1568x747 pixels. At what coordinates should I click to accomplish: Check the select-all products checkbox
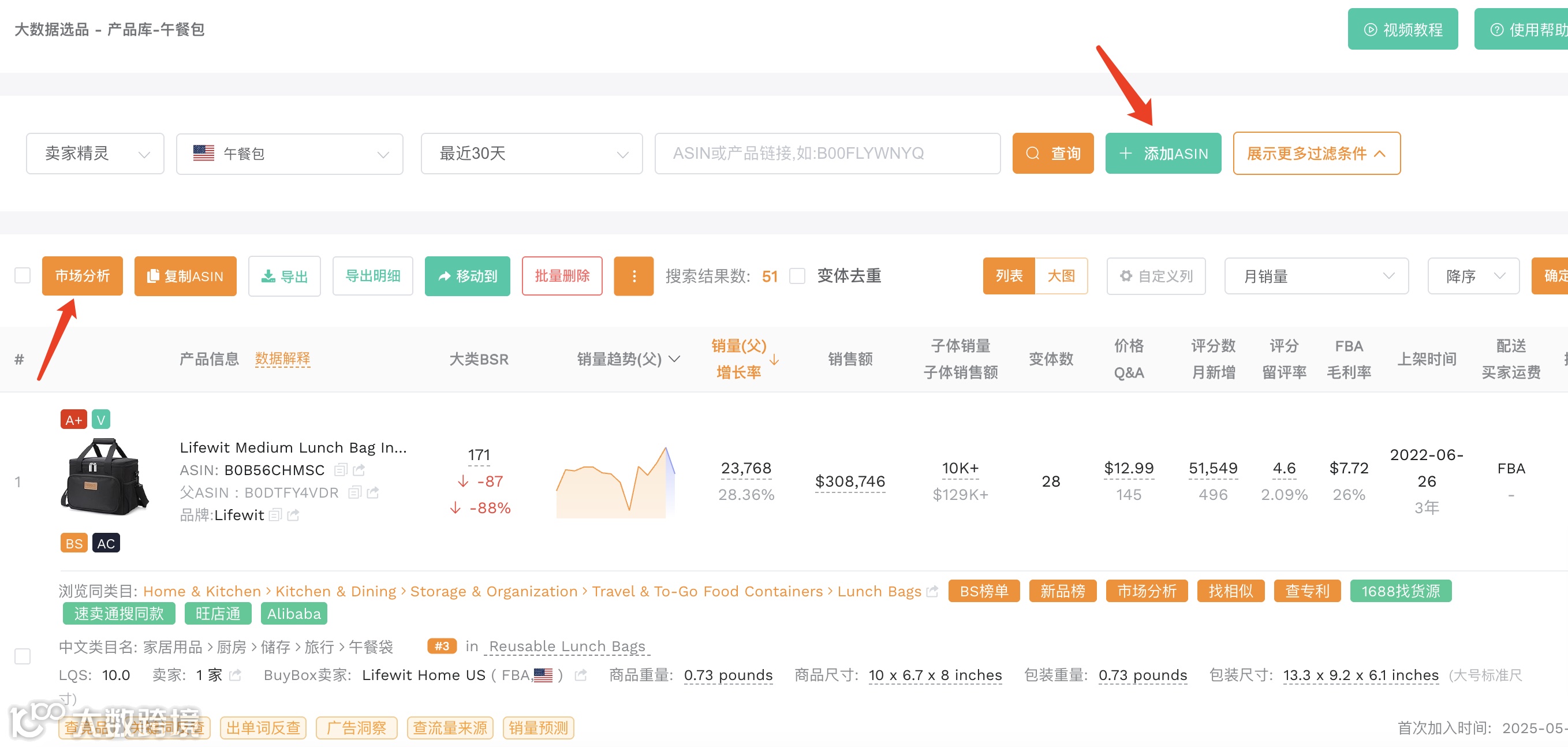[23, 276]
